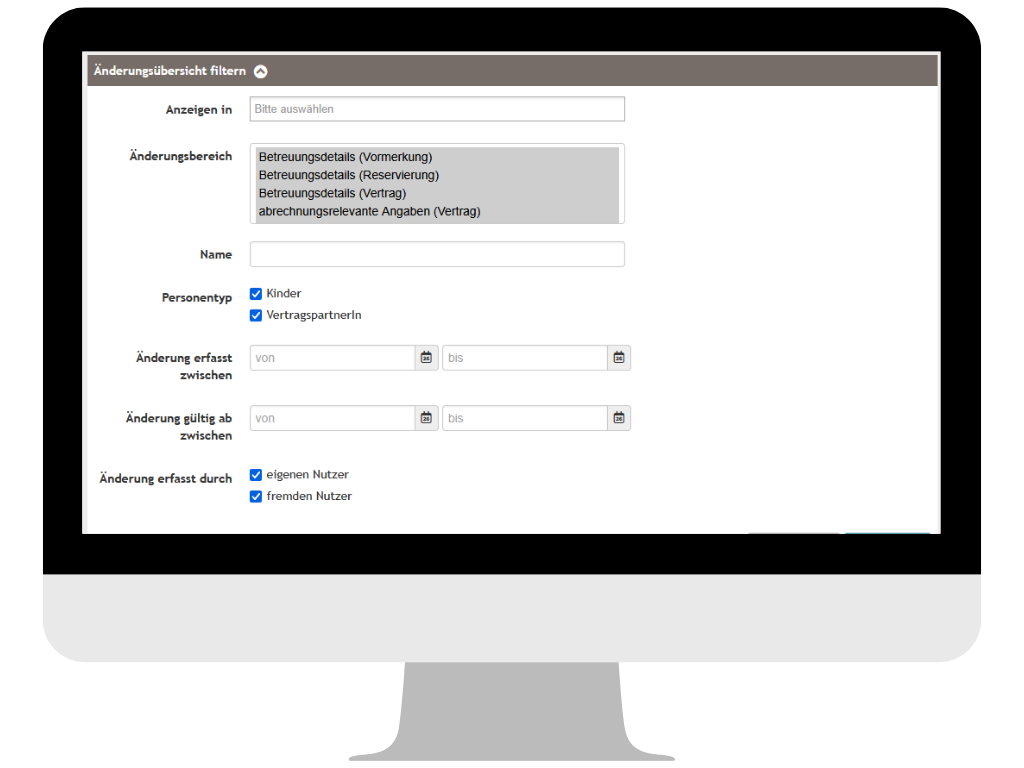Open the 'Anzeigen in' Bitte auswählen dropdown
1024x768 pixels.
(437, 109)
